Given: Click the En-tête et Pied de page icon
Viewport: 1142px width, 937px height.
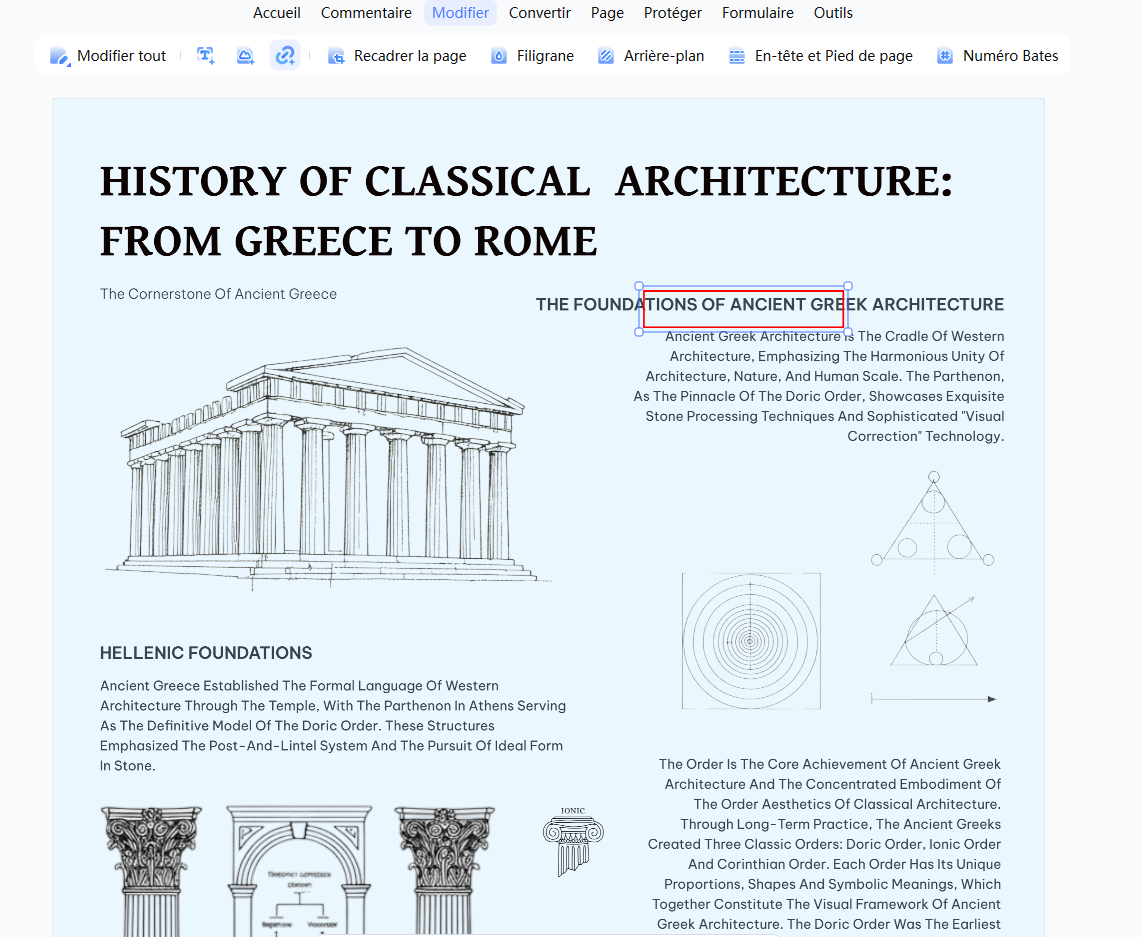Looking at the screenshot, I should point(737,56).
